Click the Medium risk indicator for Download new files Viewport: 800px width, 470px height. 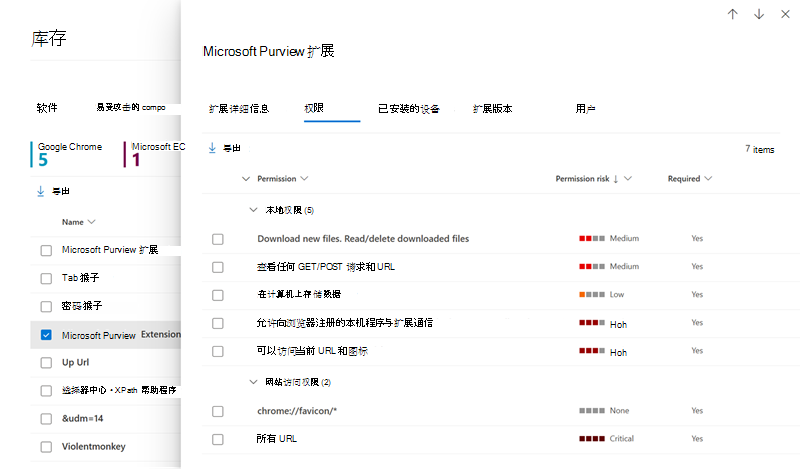(x=592, y=238)
